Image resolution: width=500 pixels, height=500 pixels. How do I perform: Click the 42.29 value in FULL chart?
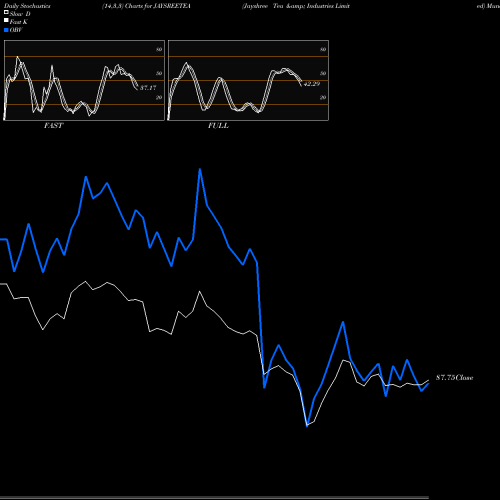pos(312,84)
